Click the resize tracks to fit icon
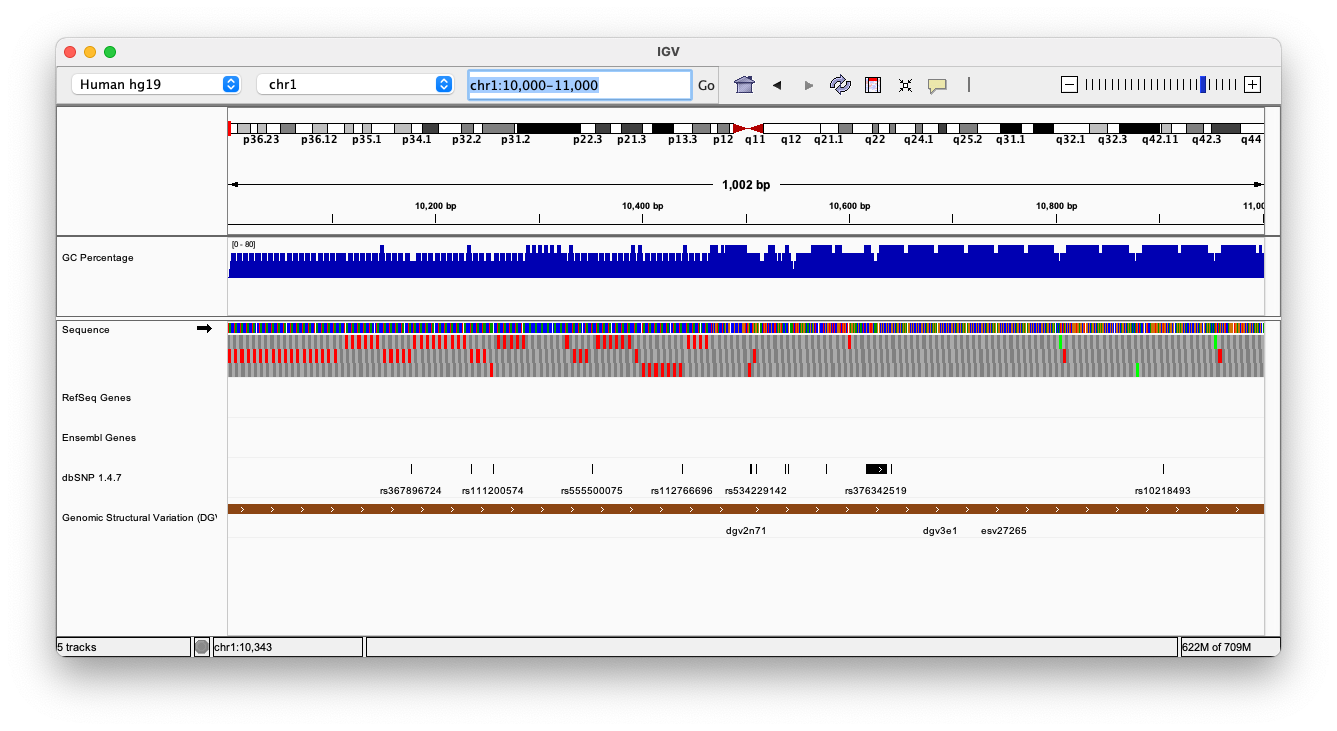 905,85
